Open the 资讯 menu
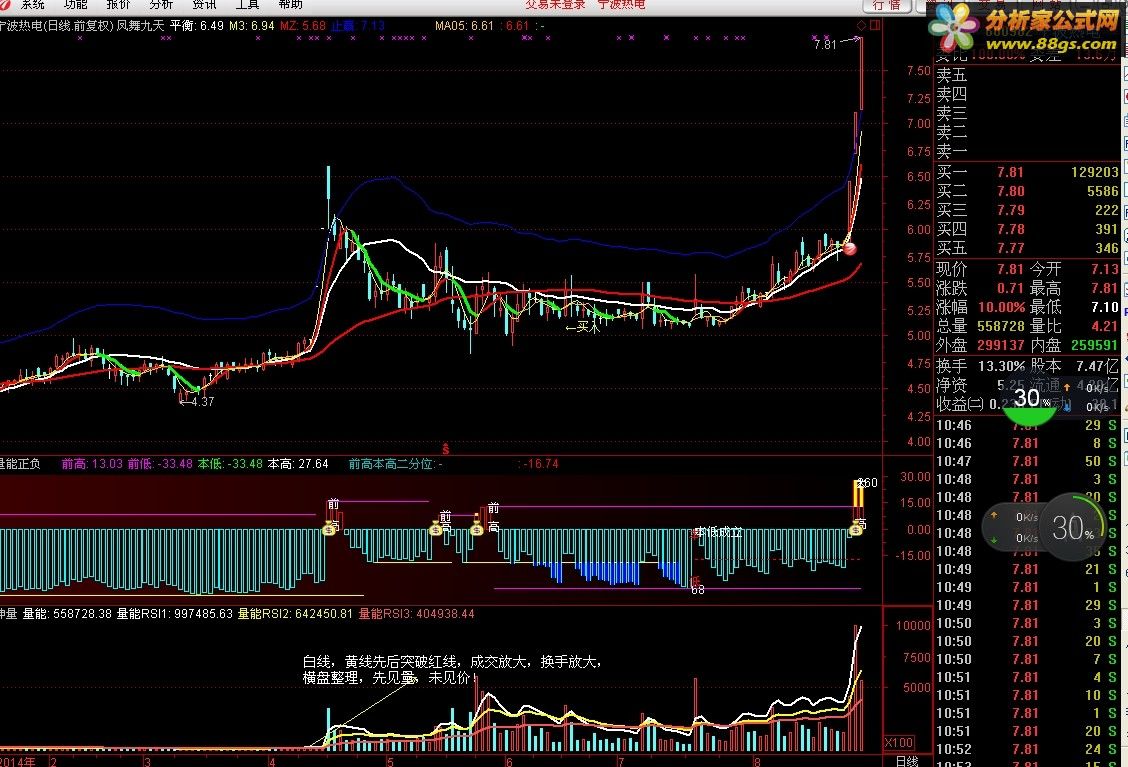This screenshot has width=1128, height=767. (x=204, y=4)
